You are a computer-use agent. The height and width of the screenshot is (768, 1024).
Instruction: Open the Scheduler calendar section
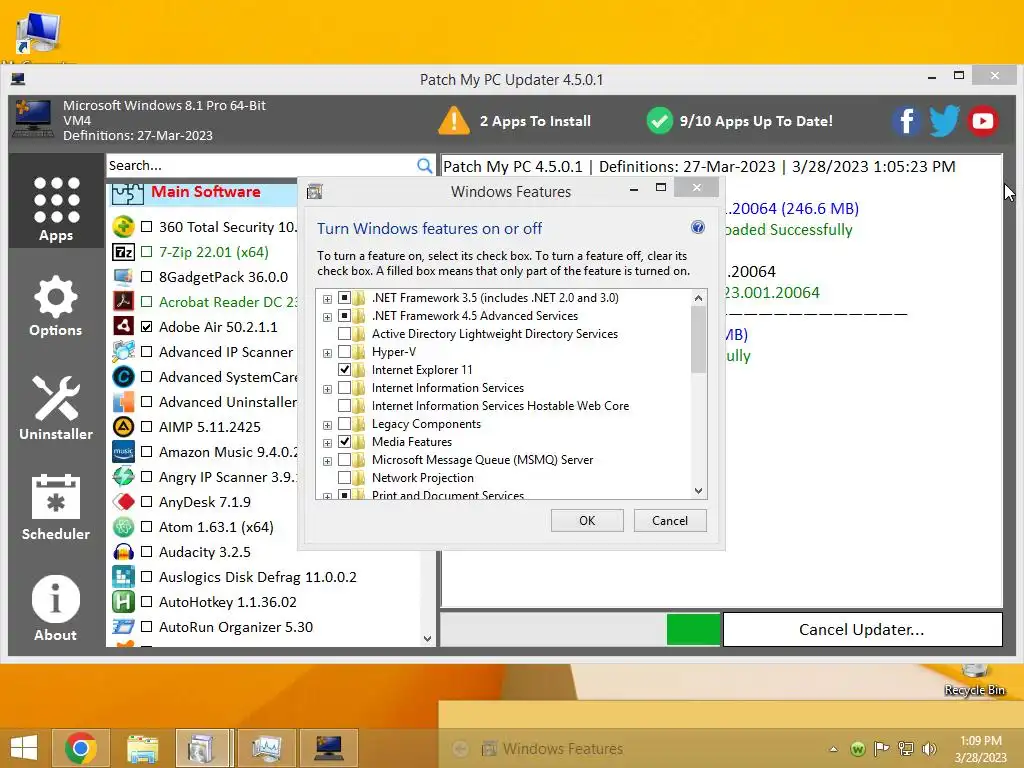pyautogui.click(x=56, y=507)
